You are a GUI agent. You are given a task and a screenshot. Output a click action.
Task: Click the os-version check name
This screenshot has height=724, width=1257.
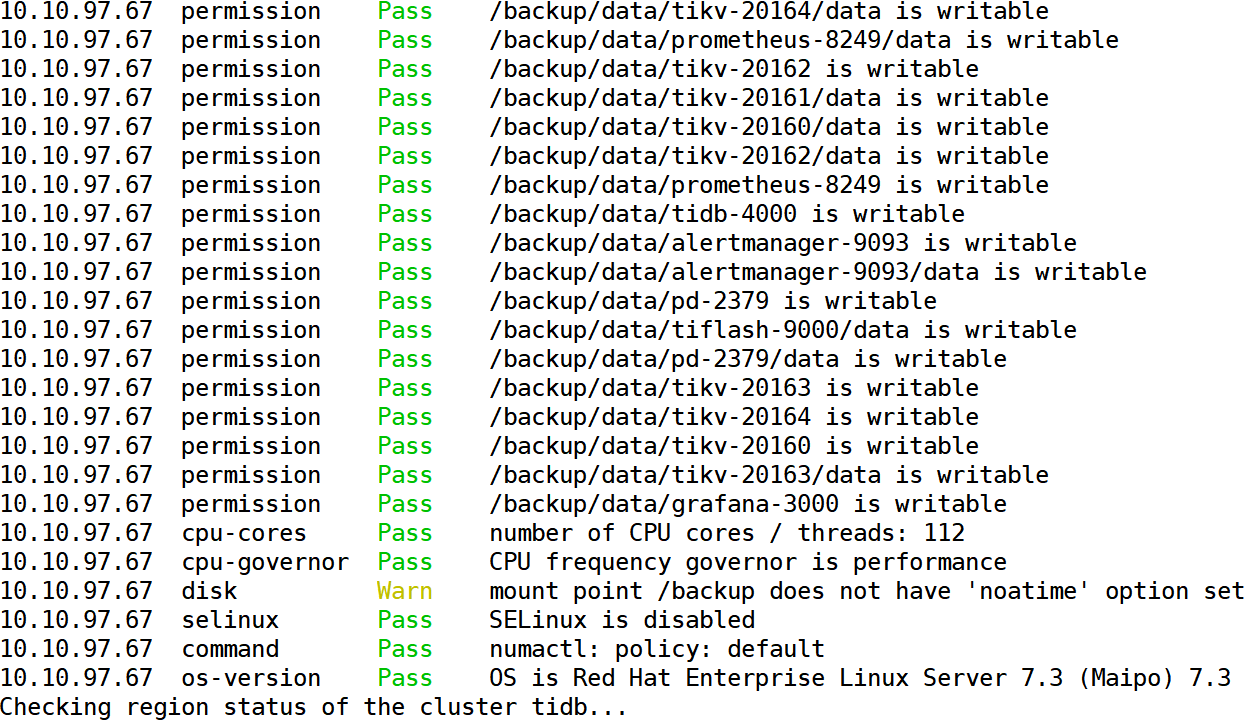251,678
